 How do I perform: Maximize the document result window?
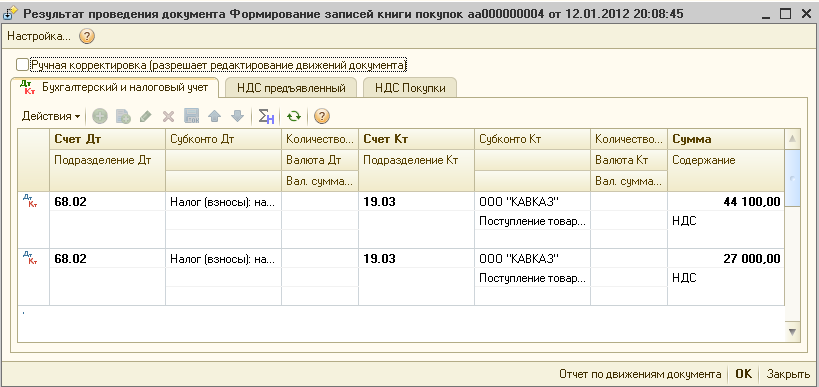coord(786,14)
